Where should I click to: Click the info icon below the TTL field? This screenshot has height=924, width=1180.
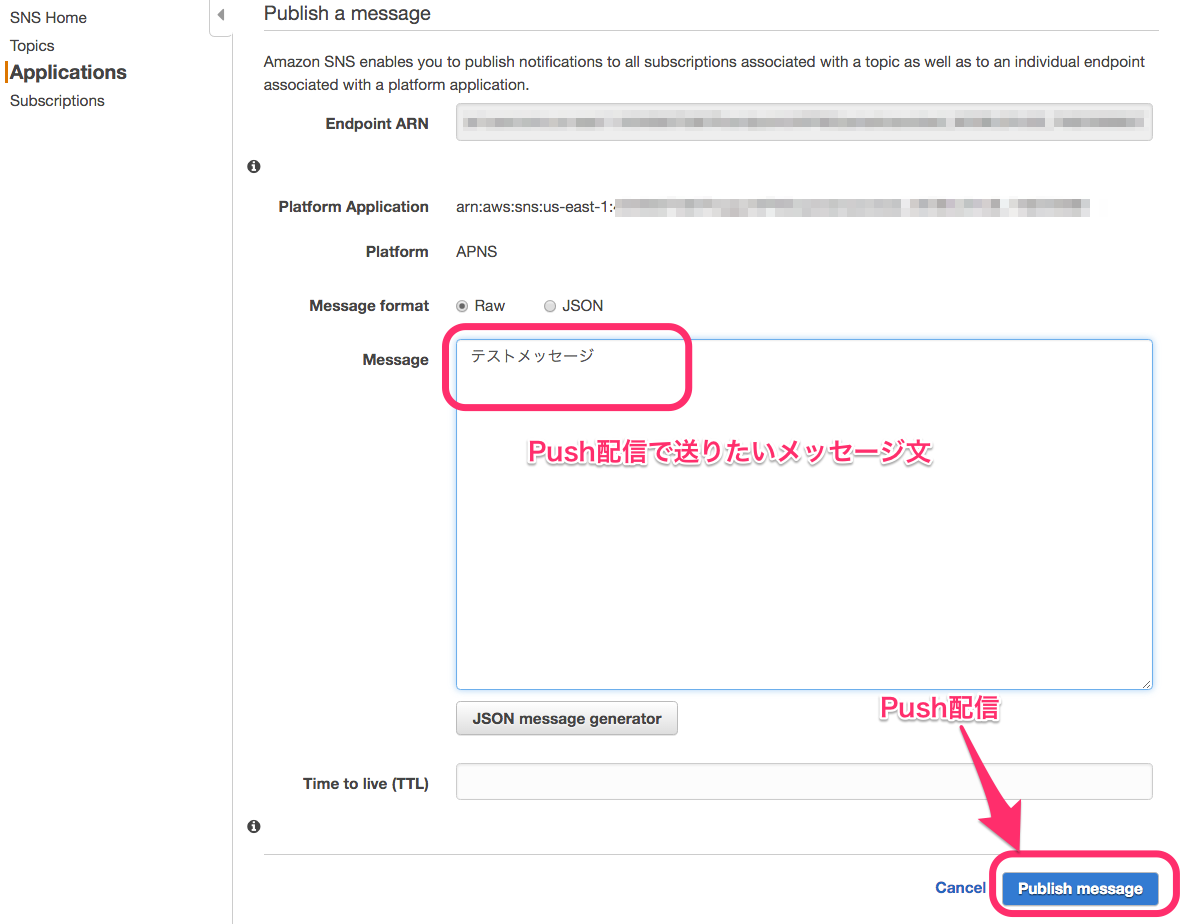253,826
